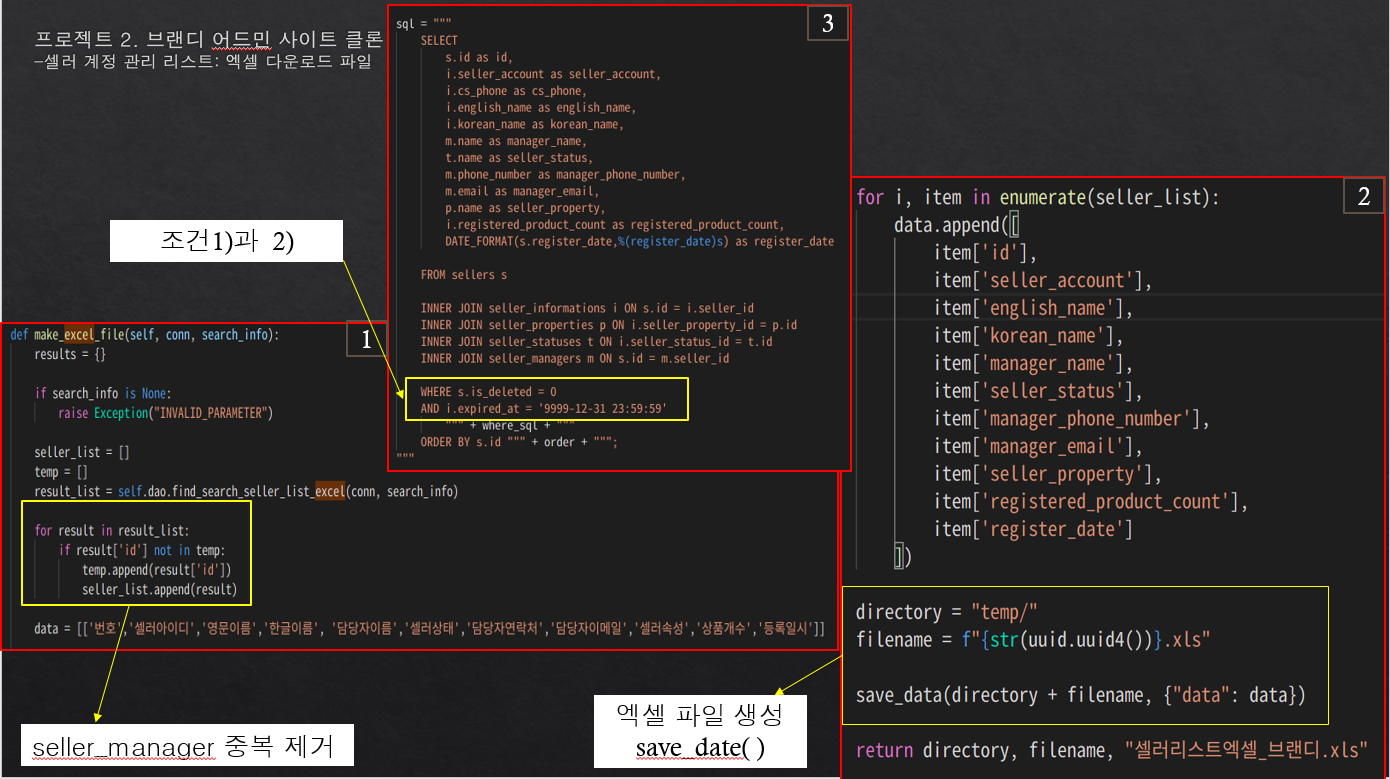Screen dimensions: 1390x779
Task: Click the 'i.cs_phone as cs_phone,' line
Action: (x=516, y=91)
